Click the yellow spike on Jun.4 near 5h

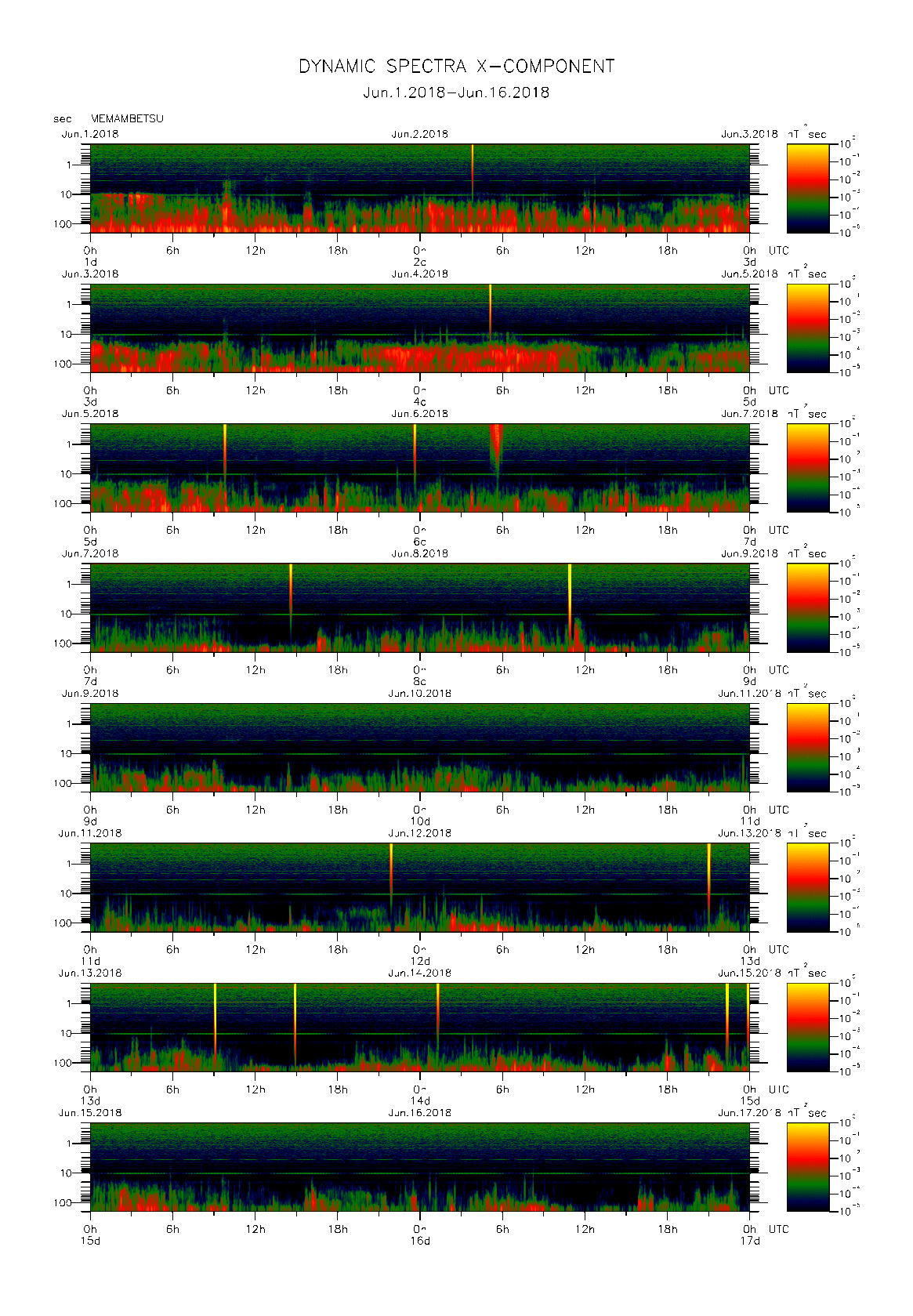[490, 312]
